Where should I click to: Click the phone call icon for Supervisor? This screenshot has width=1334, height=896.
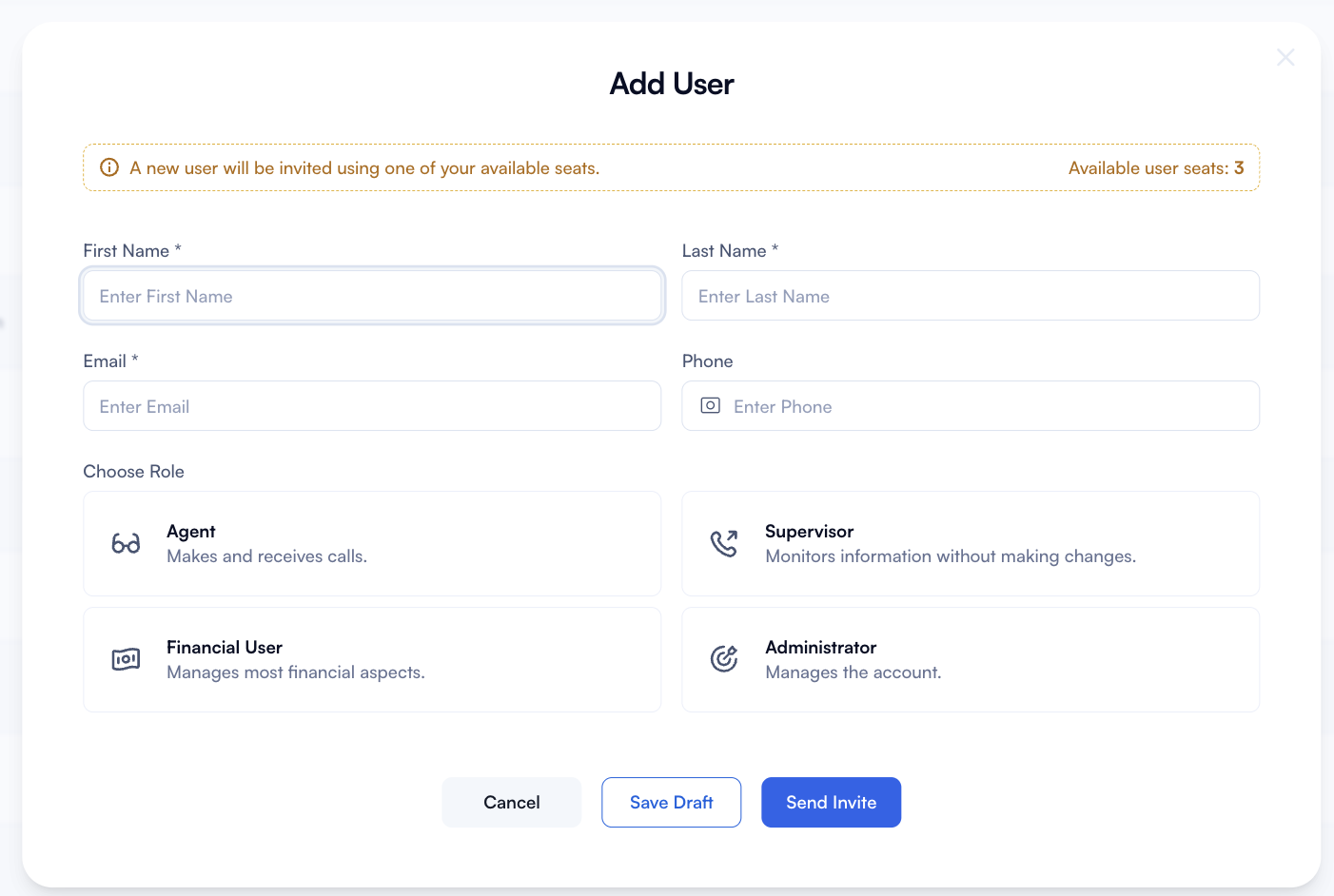(x=724, y=543)
